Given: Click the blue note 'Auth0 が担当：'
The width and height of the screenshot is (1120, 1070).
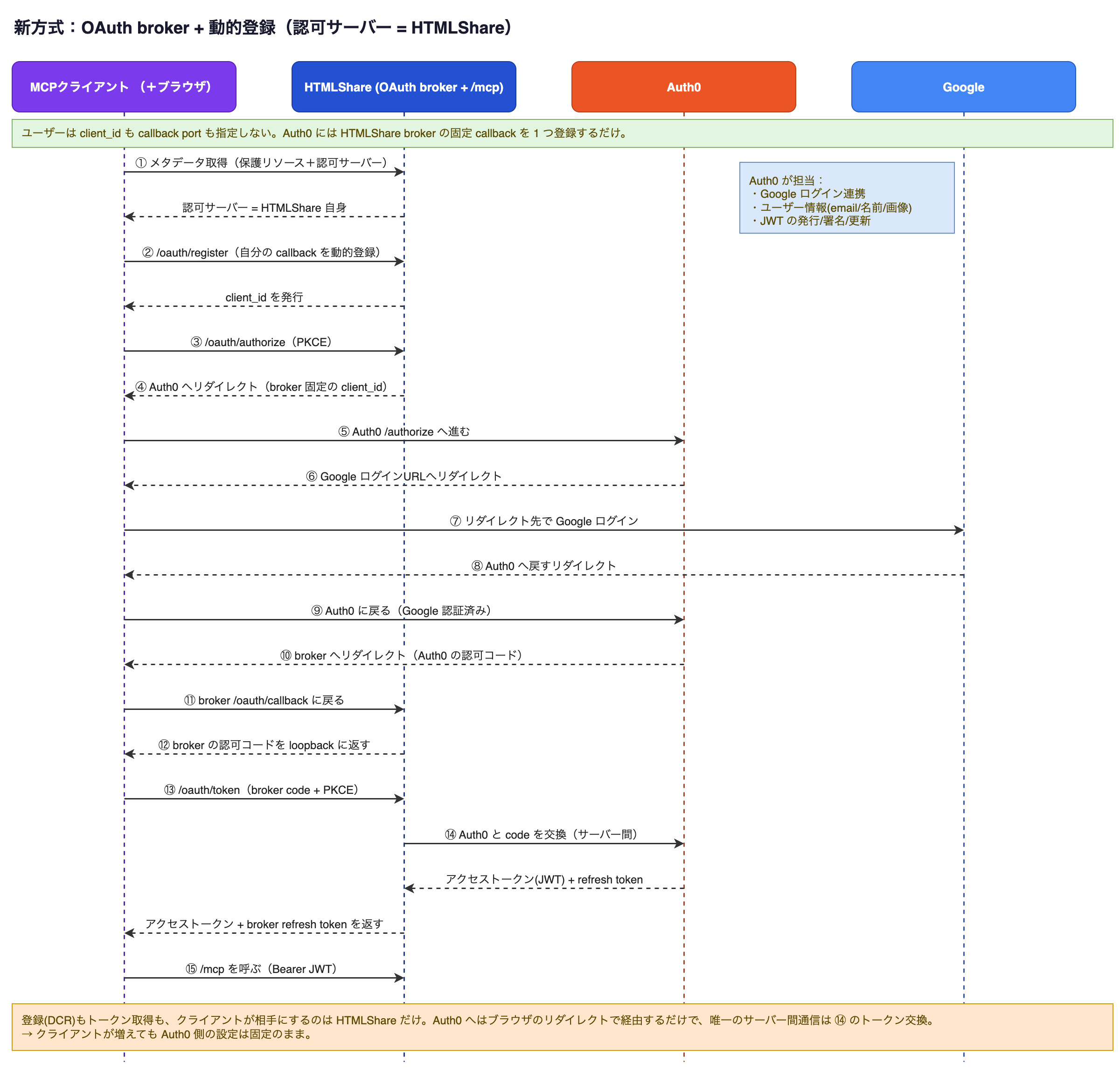Looking at the screenshot, I should tap(847, 197).
